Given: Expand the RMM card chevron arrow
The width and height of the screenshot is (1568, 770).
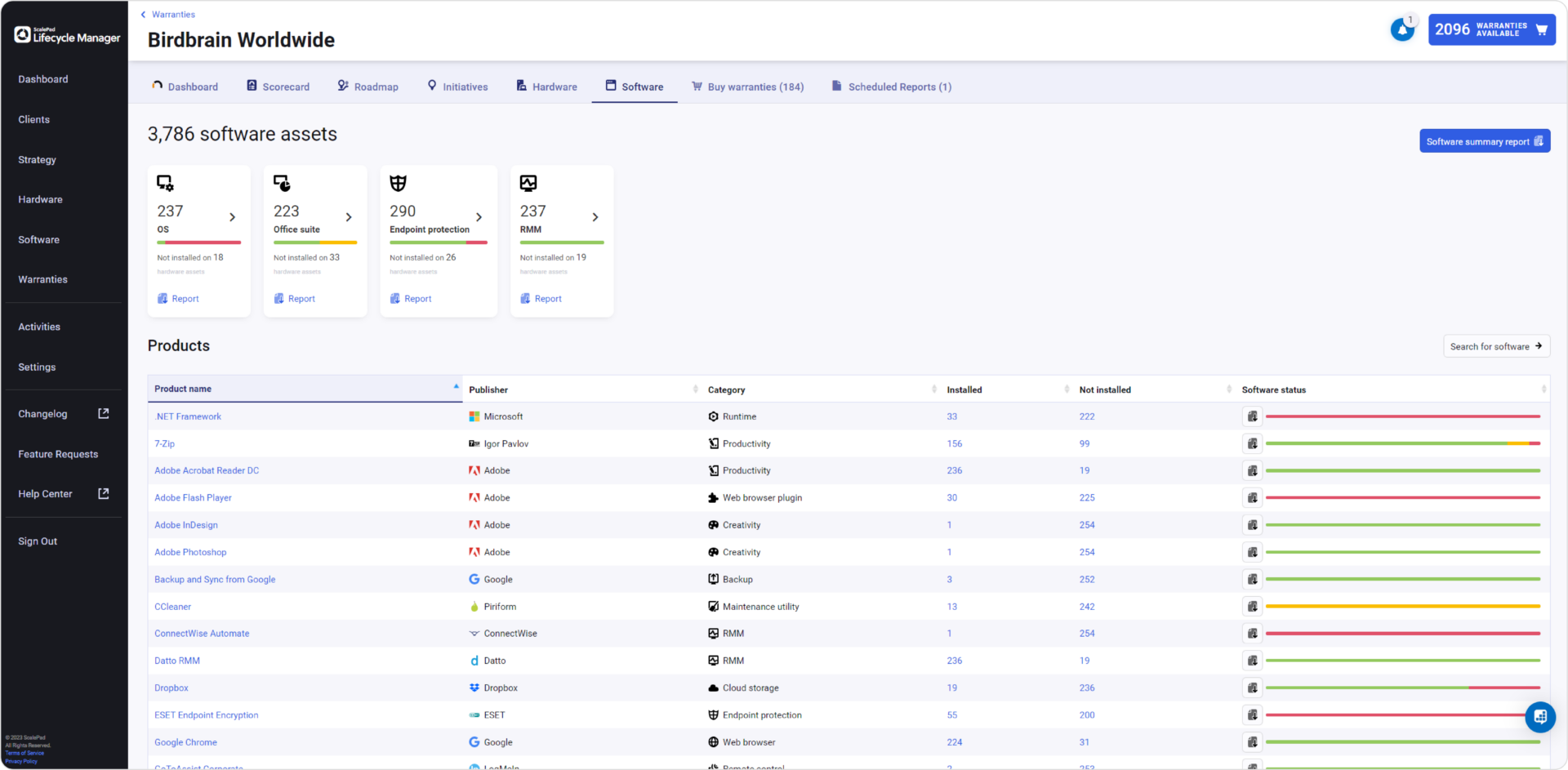Looking at the screenshot, I should 595,217.
